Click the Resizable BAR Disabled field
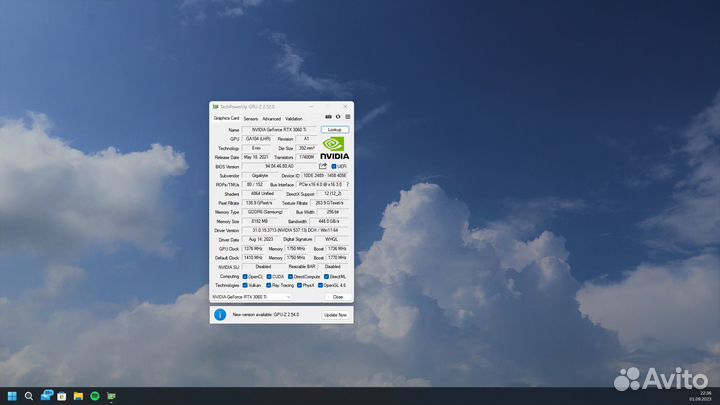This screenshot has width=720, height=405. click(x=333, y=266)
